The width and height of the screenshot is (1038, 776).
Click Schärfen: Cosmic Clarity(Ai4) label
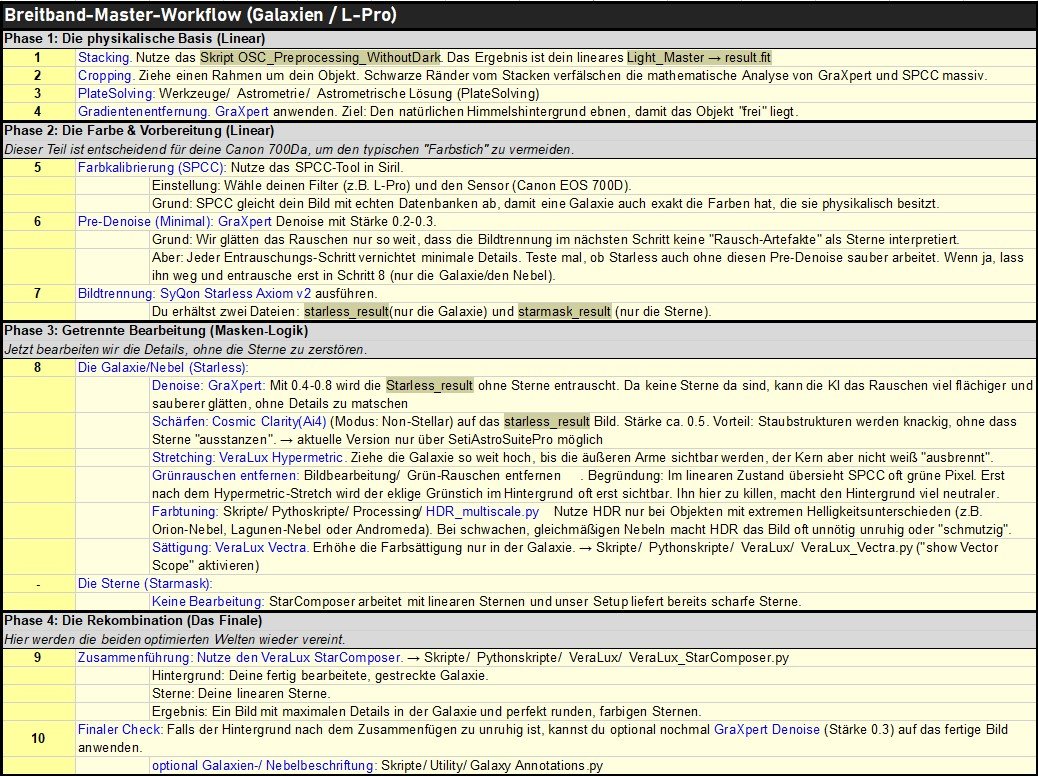tap(239, 422)
